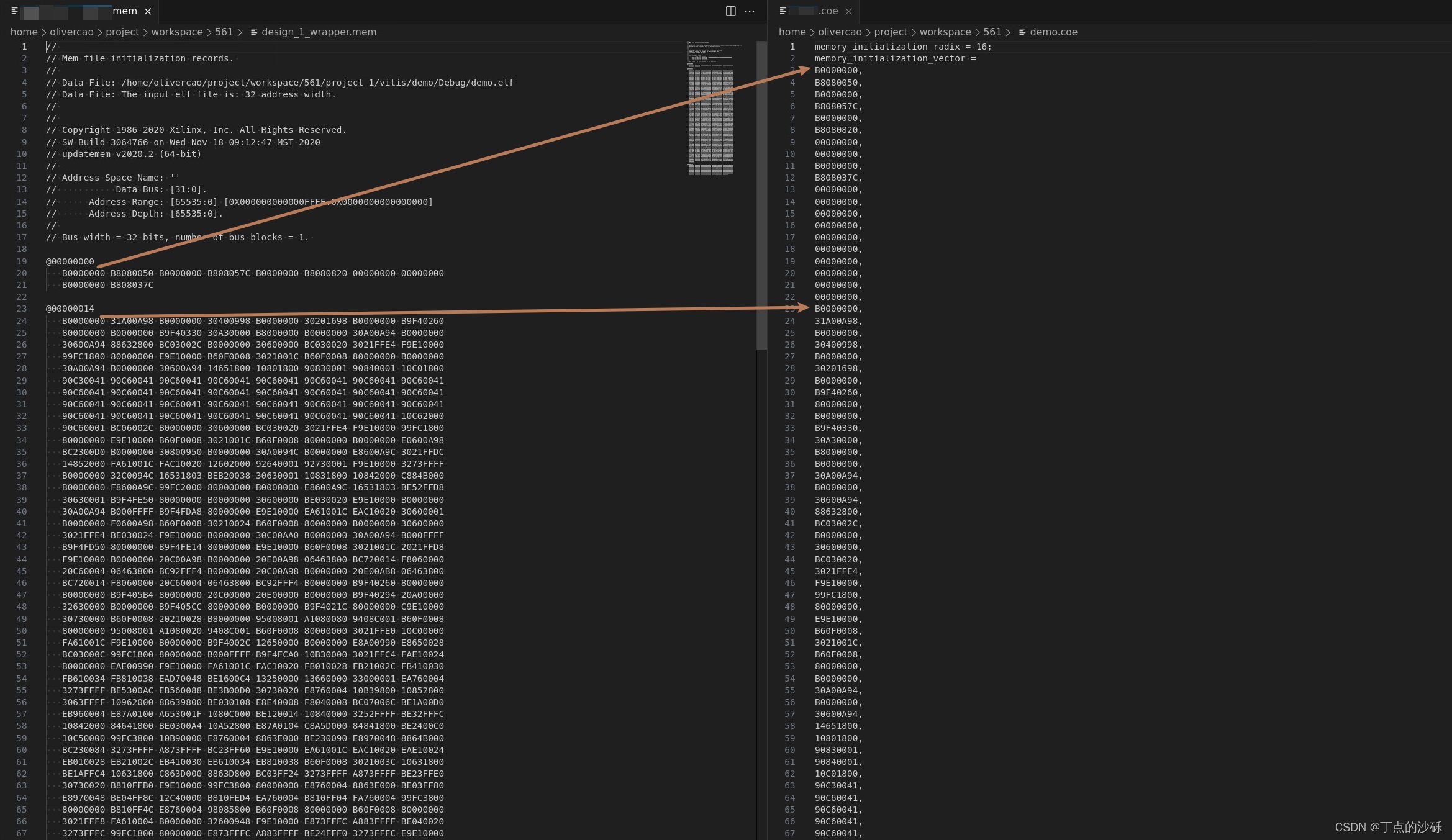Click the file icon on the .mem tab
The height and width of the screenshot is (840, 1452).
(14, 11)
